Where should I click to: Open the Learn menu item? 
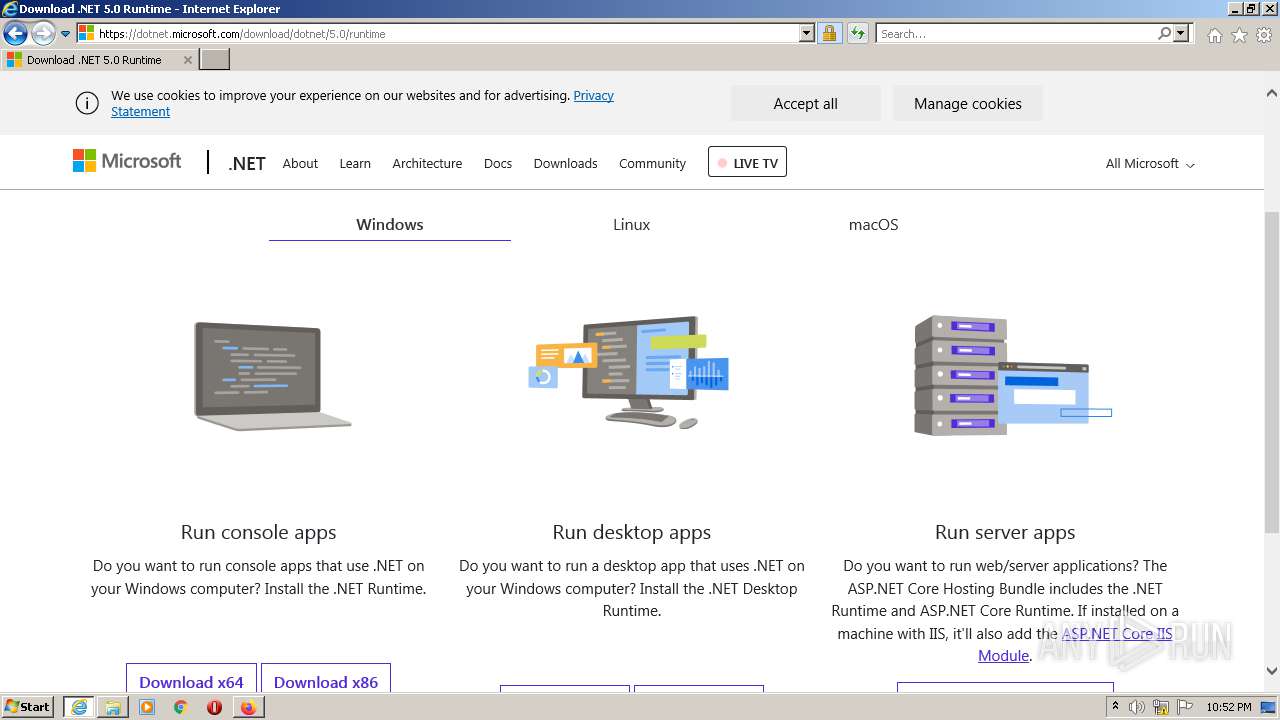click(355, 163)
